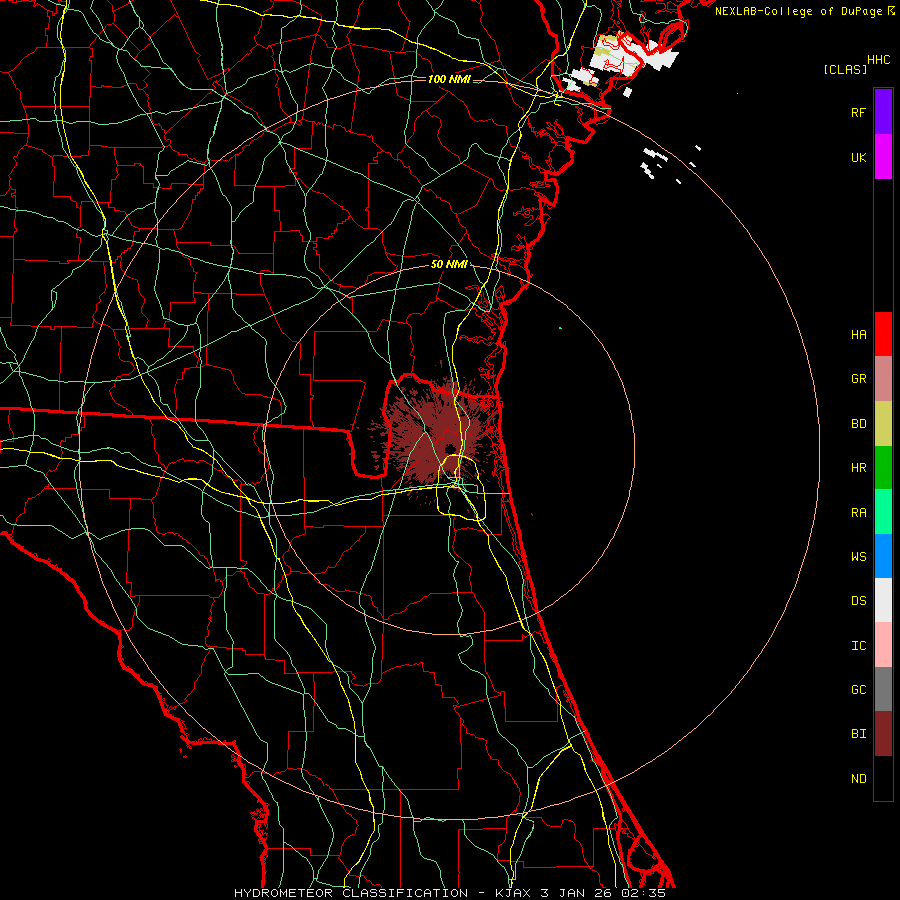
Task: Click the '100 NMI' range ring label
Action: [449, 79]
